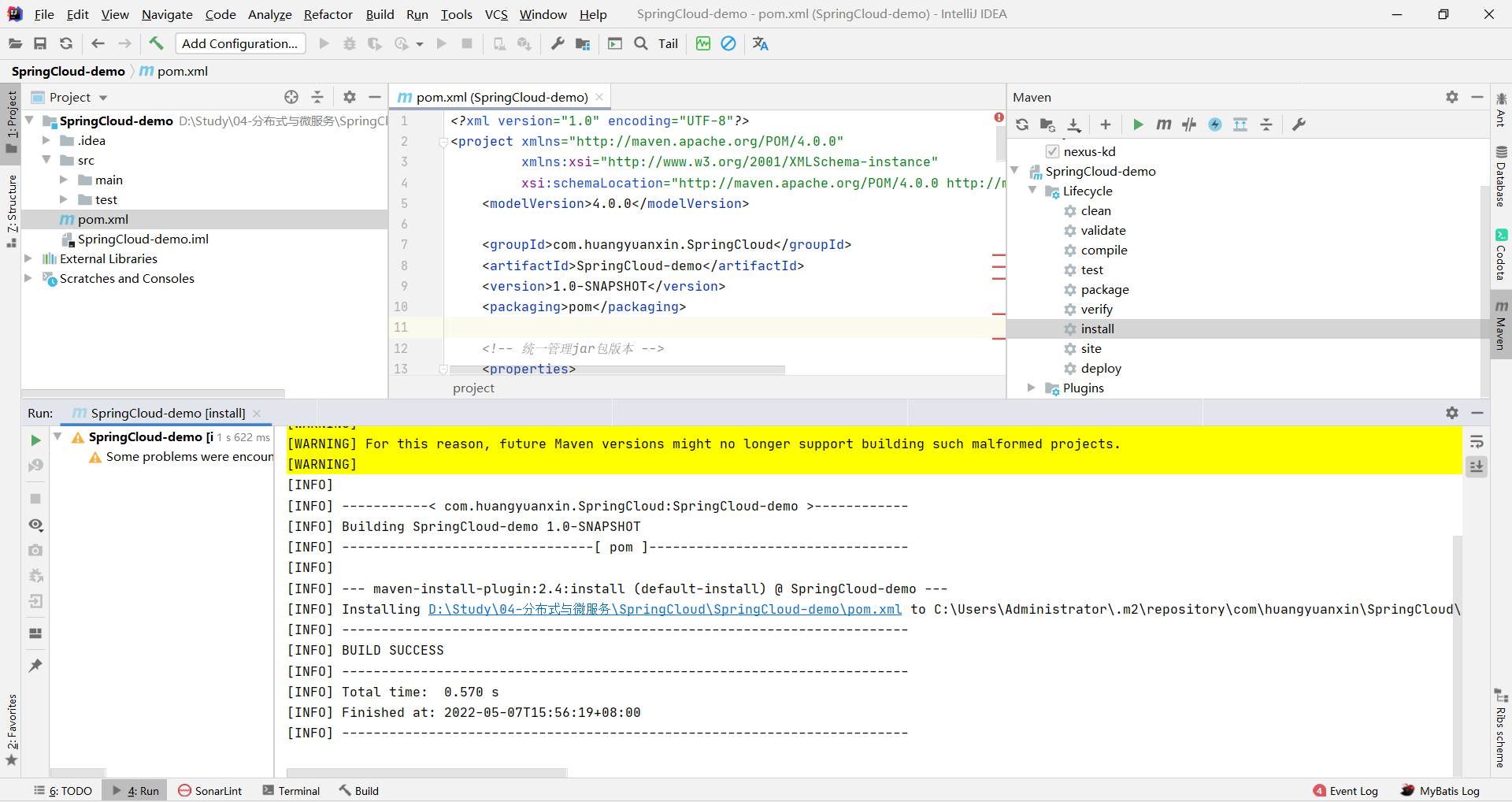Click Download Sources Maven toolbar icon
Screen dimensions: 1512x802
(x=1073, y=124)
